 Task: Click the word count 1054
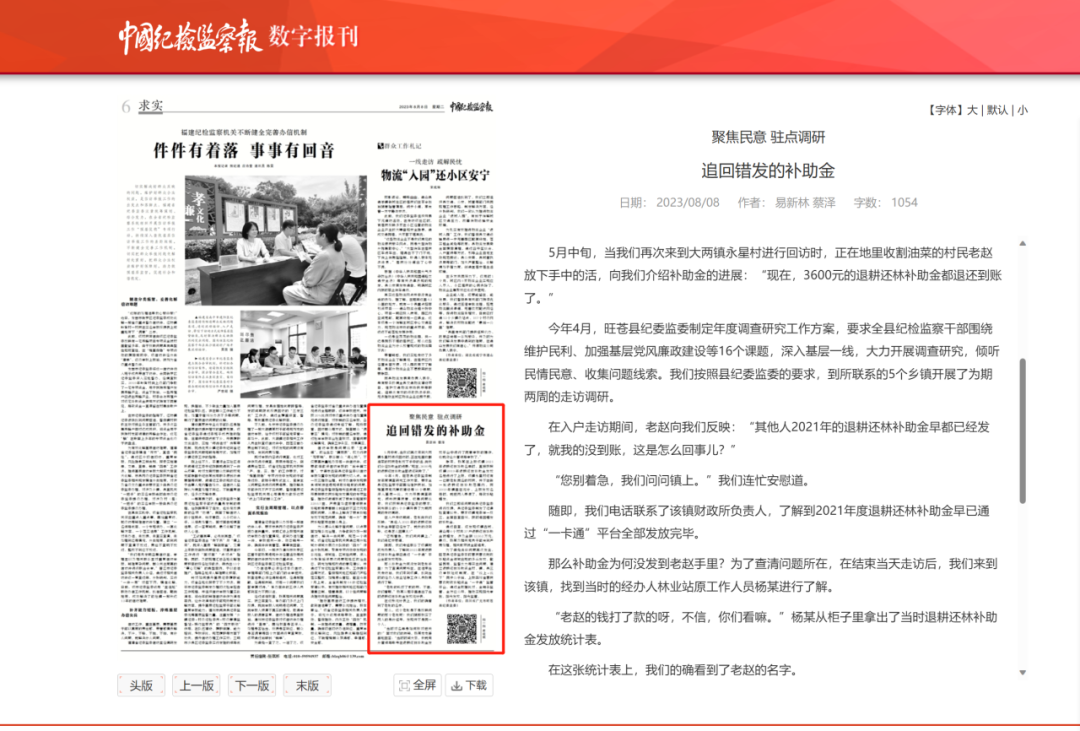(x=904, y=203)
